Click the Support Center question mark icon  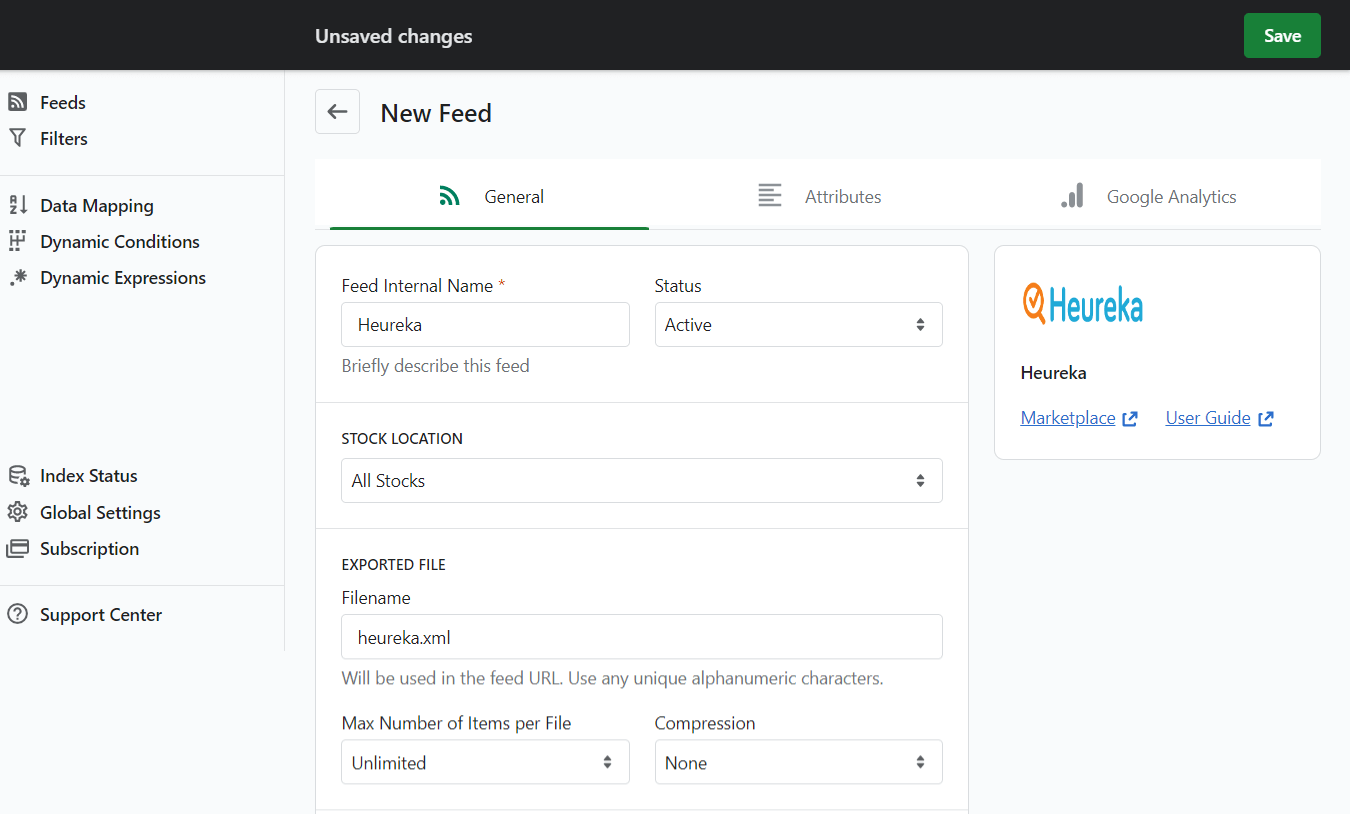click(x=17, y=614)
